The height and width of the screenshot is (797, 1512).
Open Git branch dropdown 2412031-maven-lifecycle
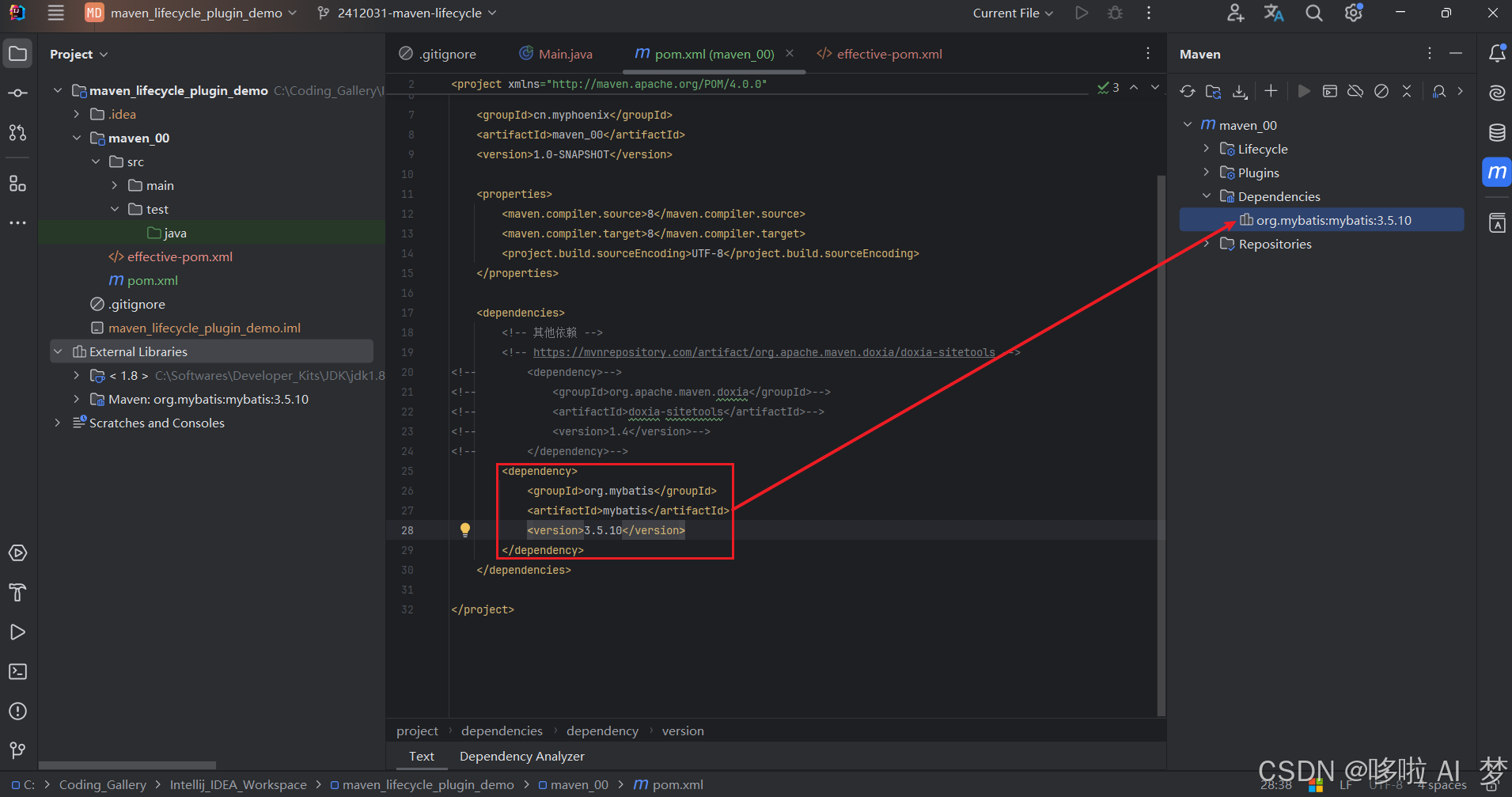point(407,13)
